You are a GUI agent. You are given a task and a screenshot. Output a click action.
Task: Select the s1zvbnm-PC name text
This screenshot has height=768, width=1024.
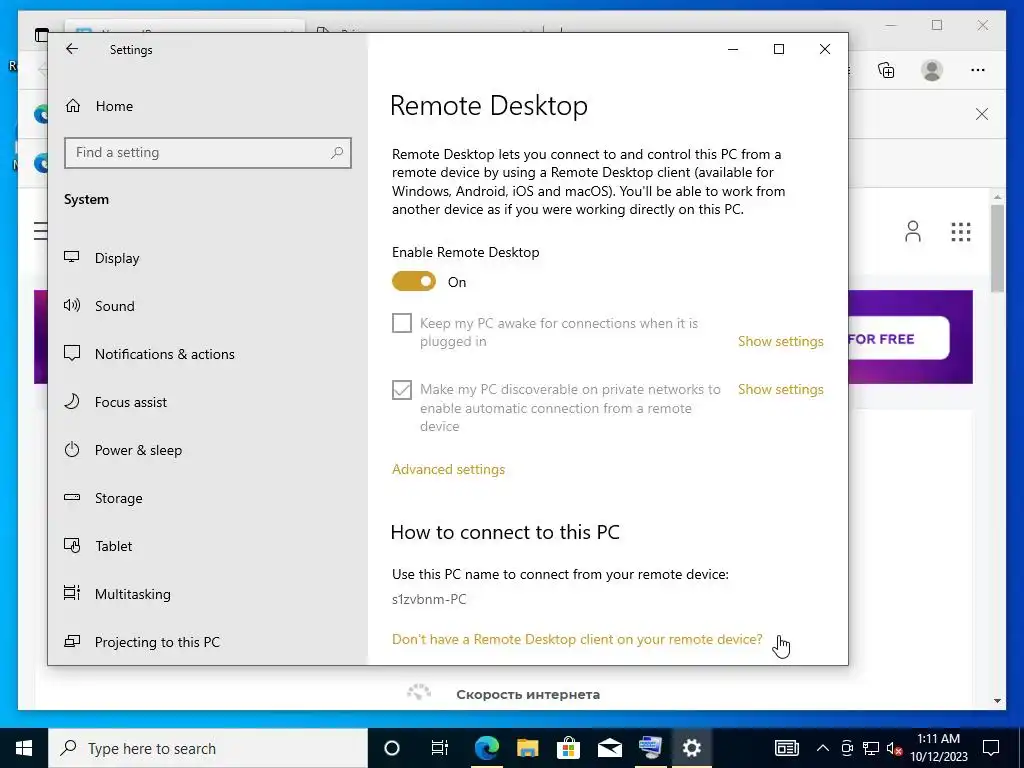(x=429, y=599)
